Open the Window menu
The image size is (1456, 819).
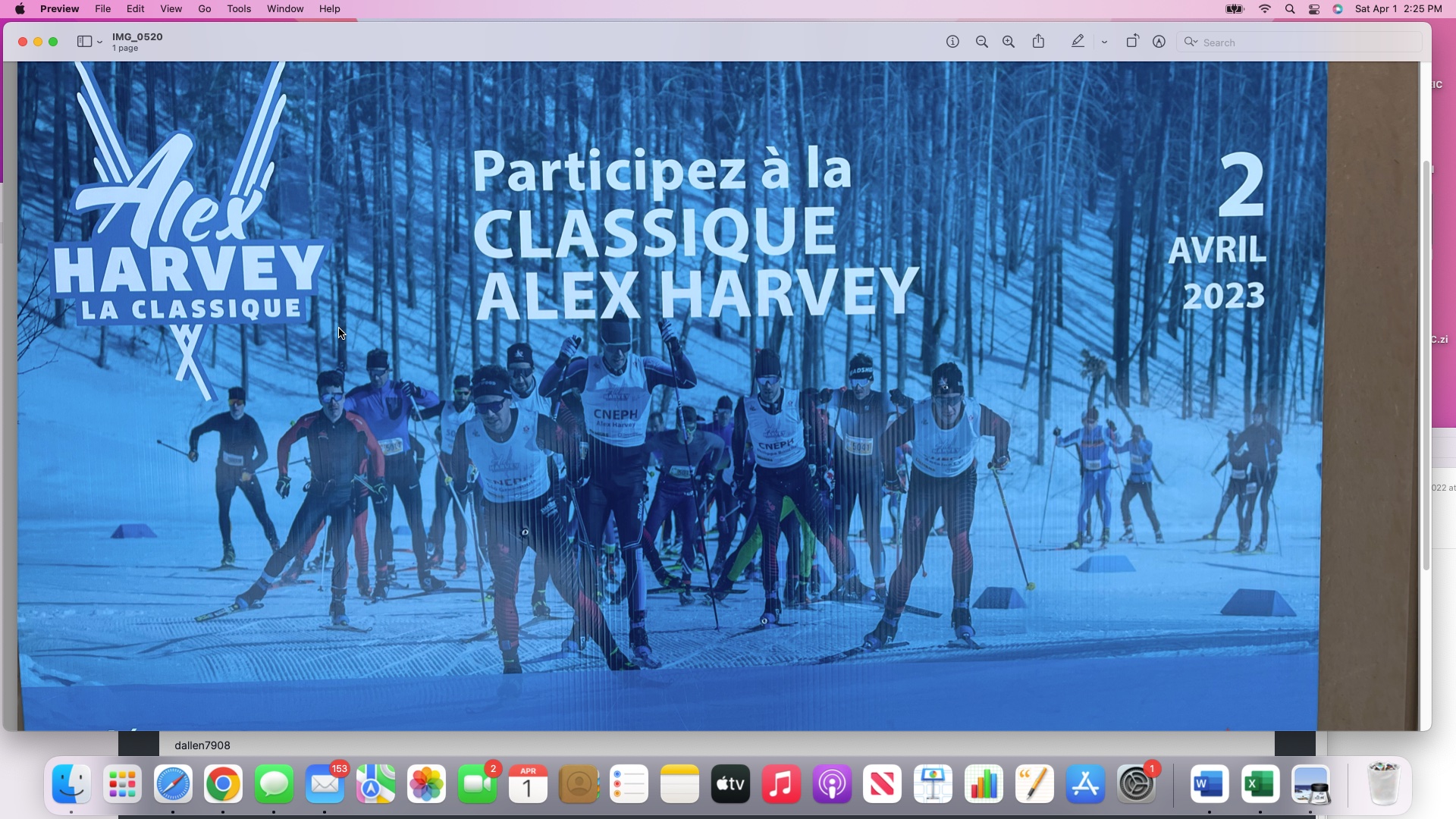tap(285, 9)
